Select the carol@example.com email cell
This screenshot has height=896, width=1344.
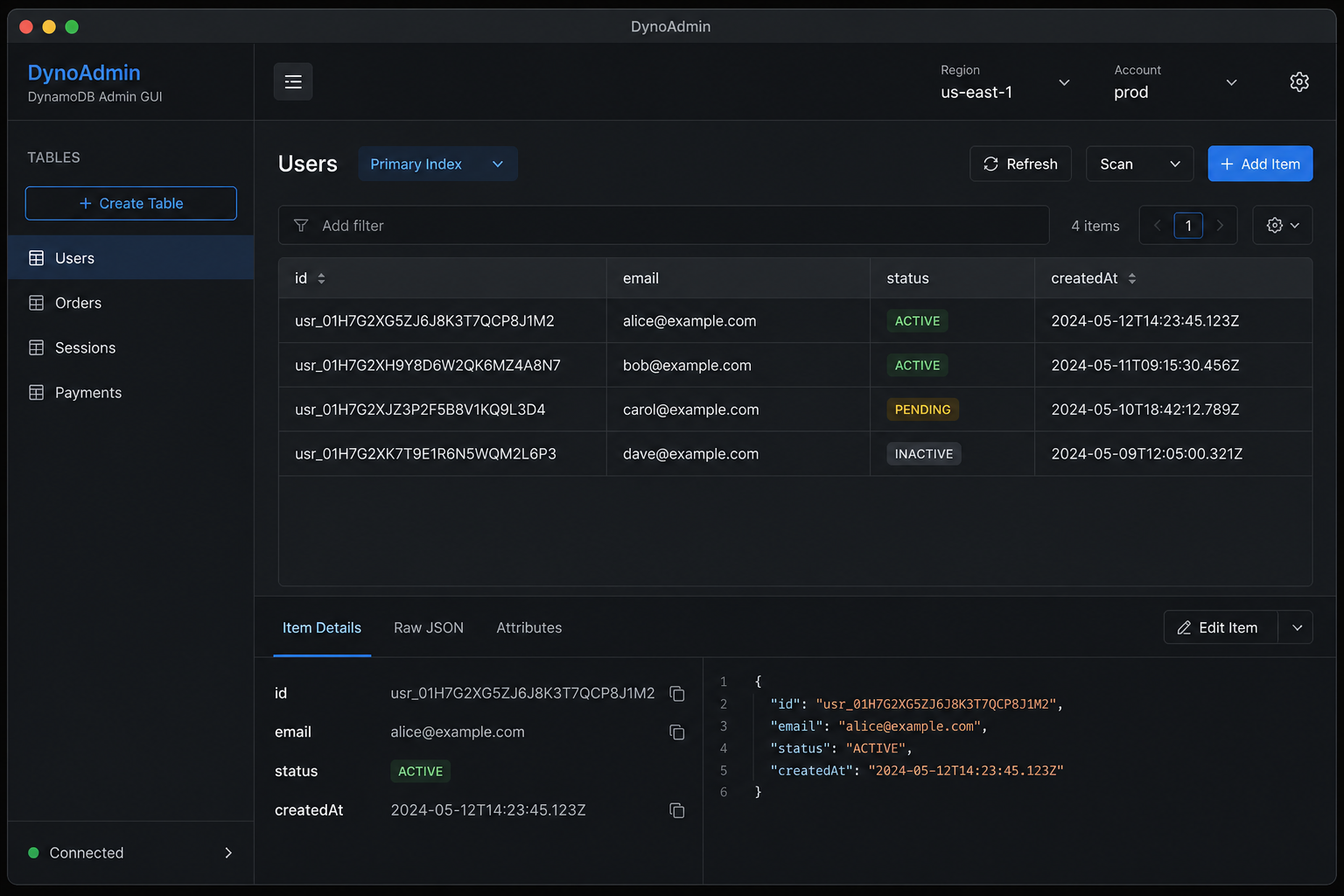[738, 409]
